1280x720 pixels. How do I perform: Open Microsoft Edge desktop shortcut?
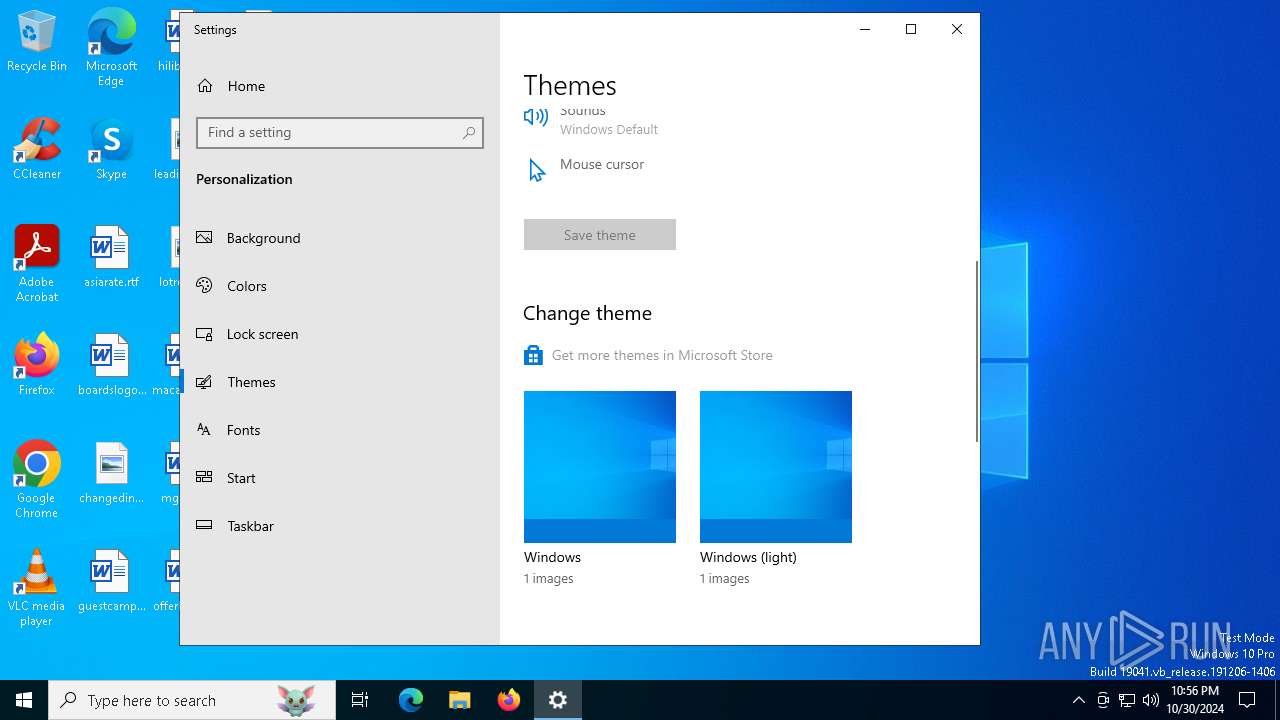coord(111,48)
